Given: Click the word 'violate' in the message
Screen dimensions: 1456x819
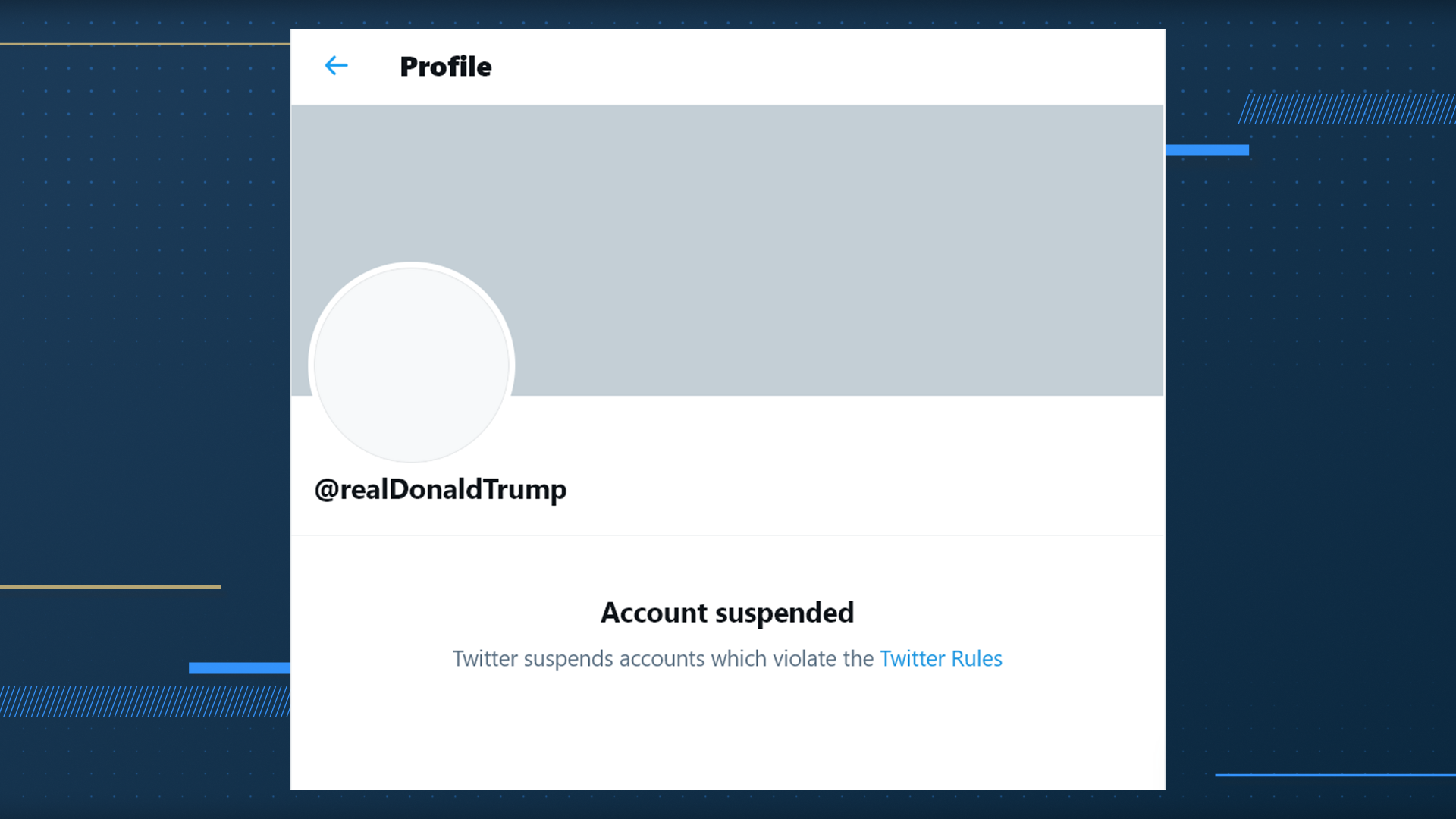Looking at the screenshot, I should point(804,658).
